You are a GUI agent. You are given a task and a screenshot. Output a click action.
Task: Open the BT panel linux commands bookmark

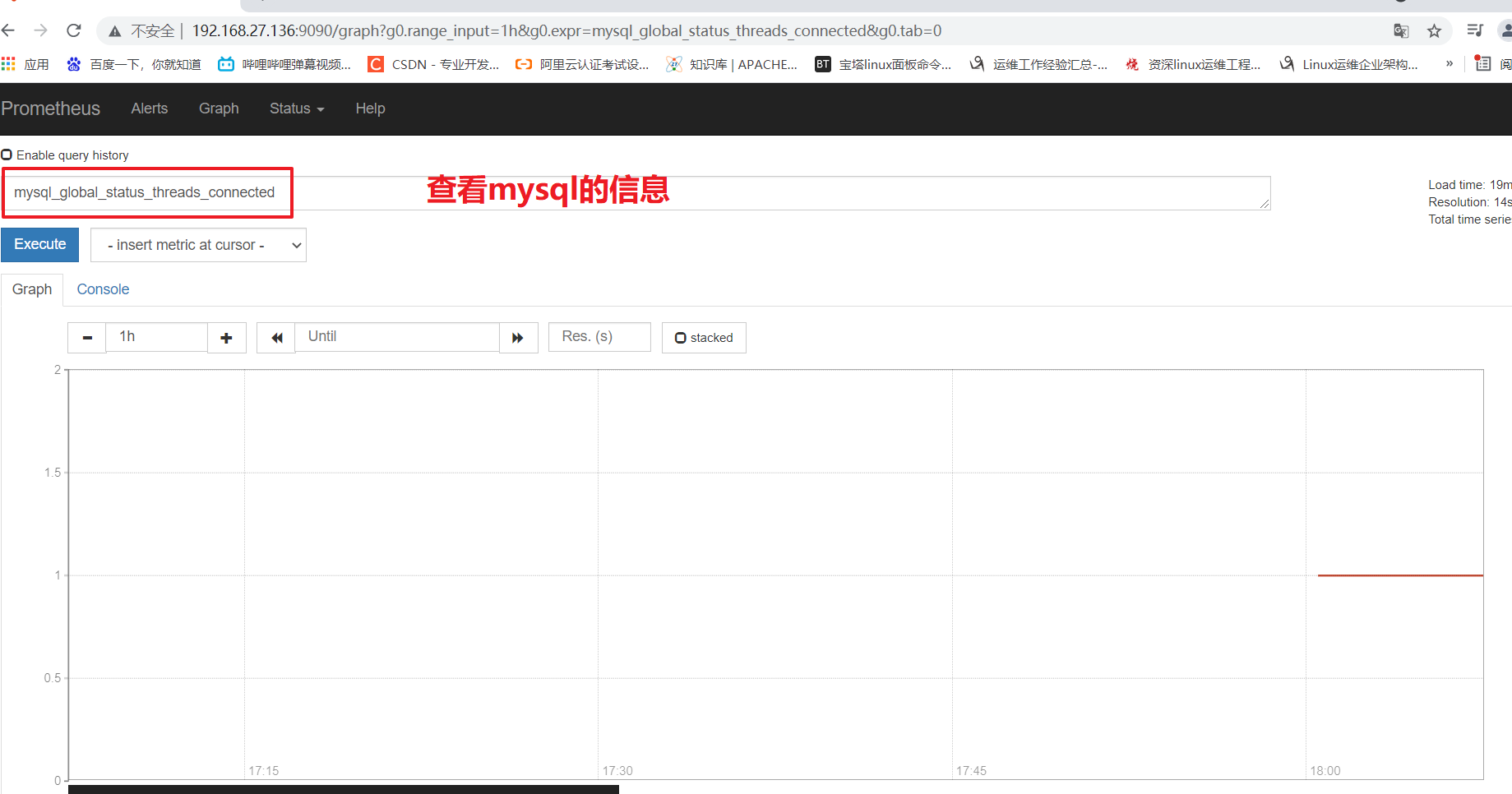[x=883, y=64]
